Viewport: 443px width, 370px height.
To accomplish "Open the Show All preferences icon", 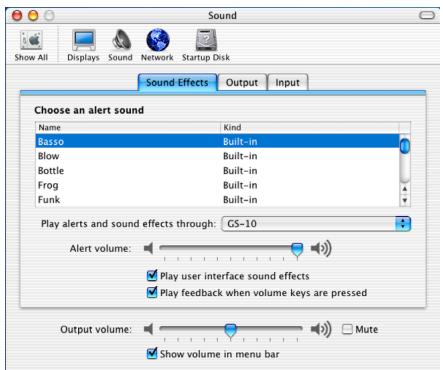I will [x=31, y=46].
